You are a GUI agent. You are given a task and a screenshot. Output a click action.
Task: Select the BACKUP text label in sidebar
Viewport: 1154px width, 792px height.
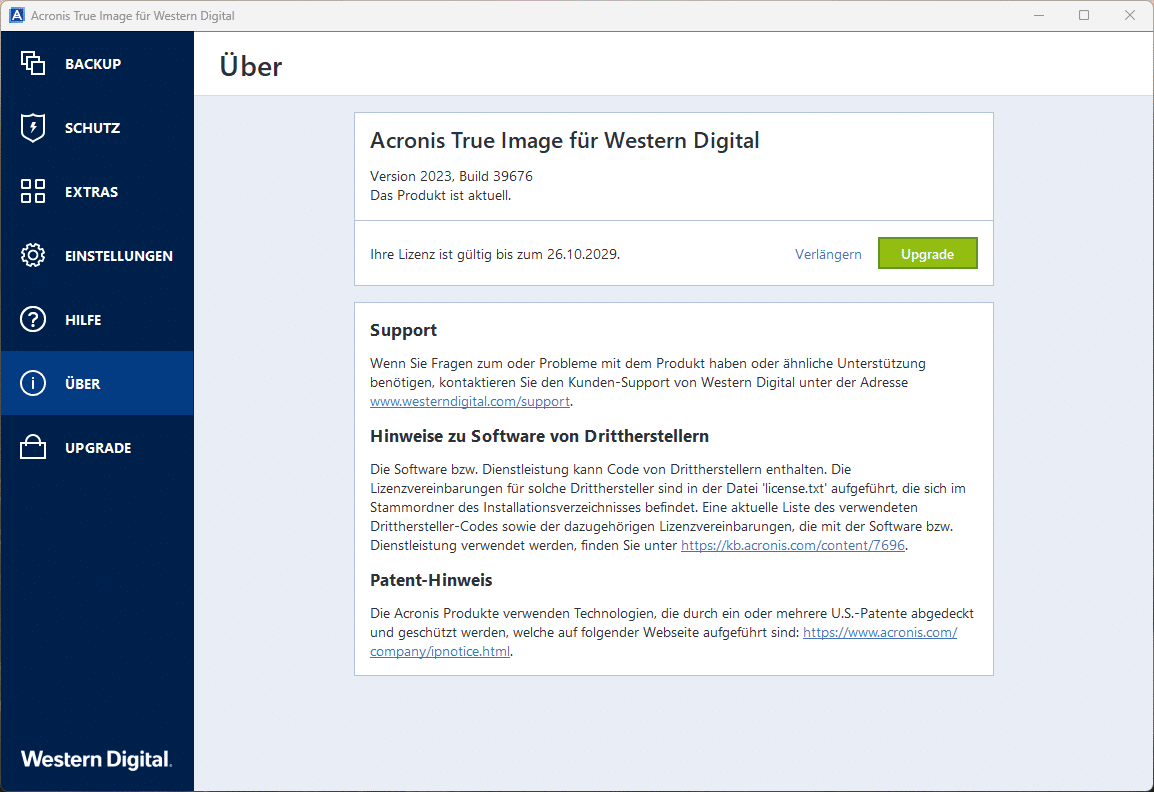pos(93,64)
